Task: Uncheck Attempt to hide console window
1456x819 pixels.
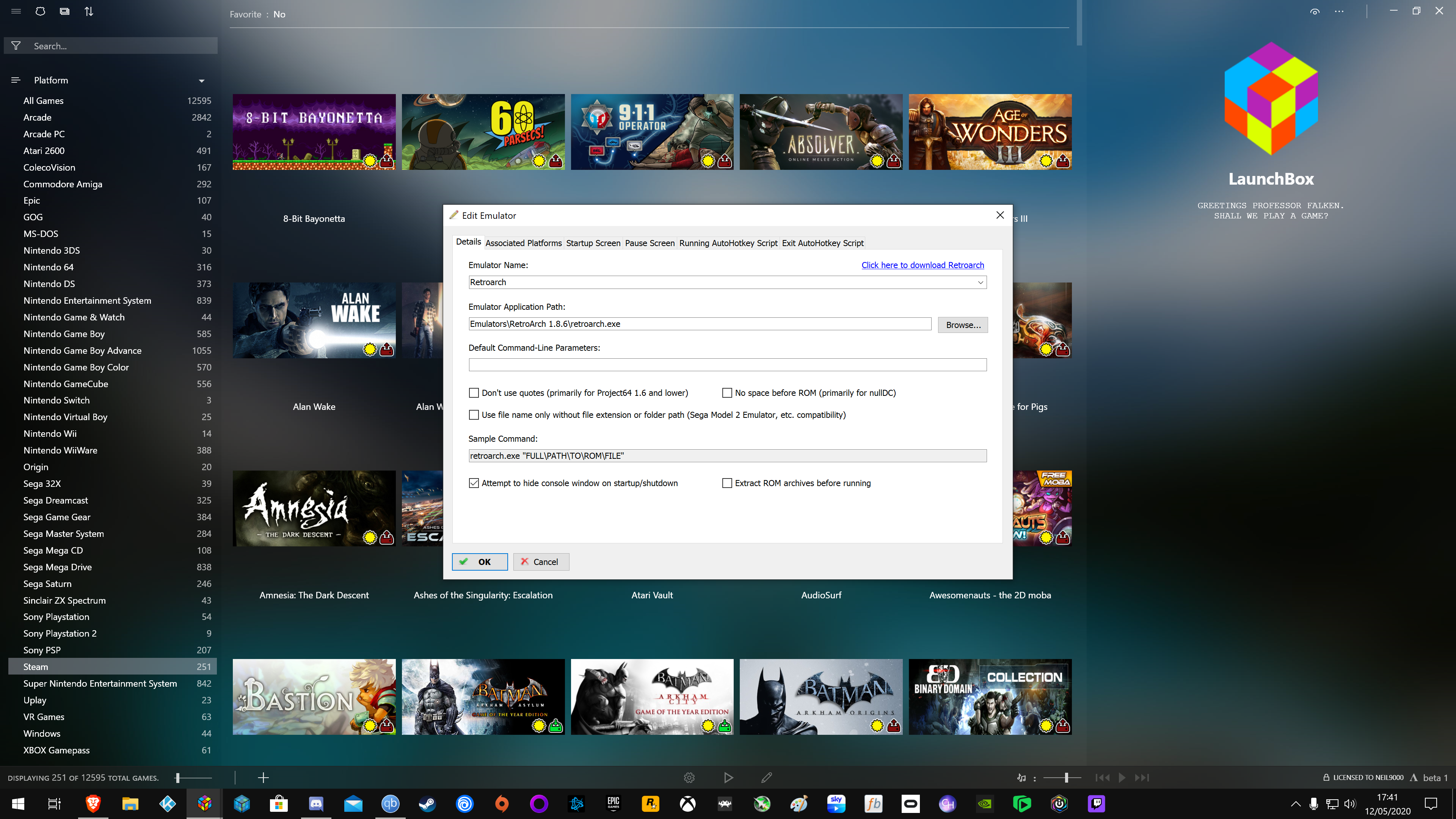Action: 474,483
